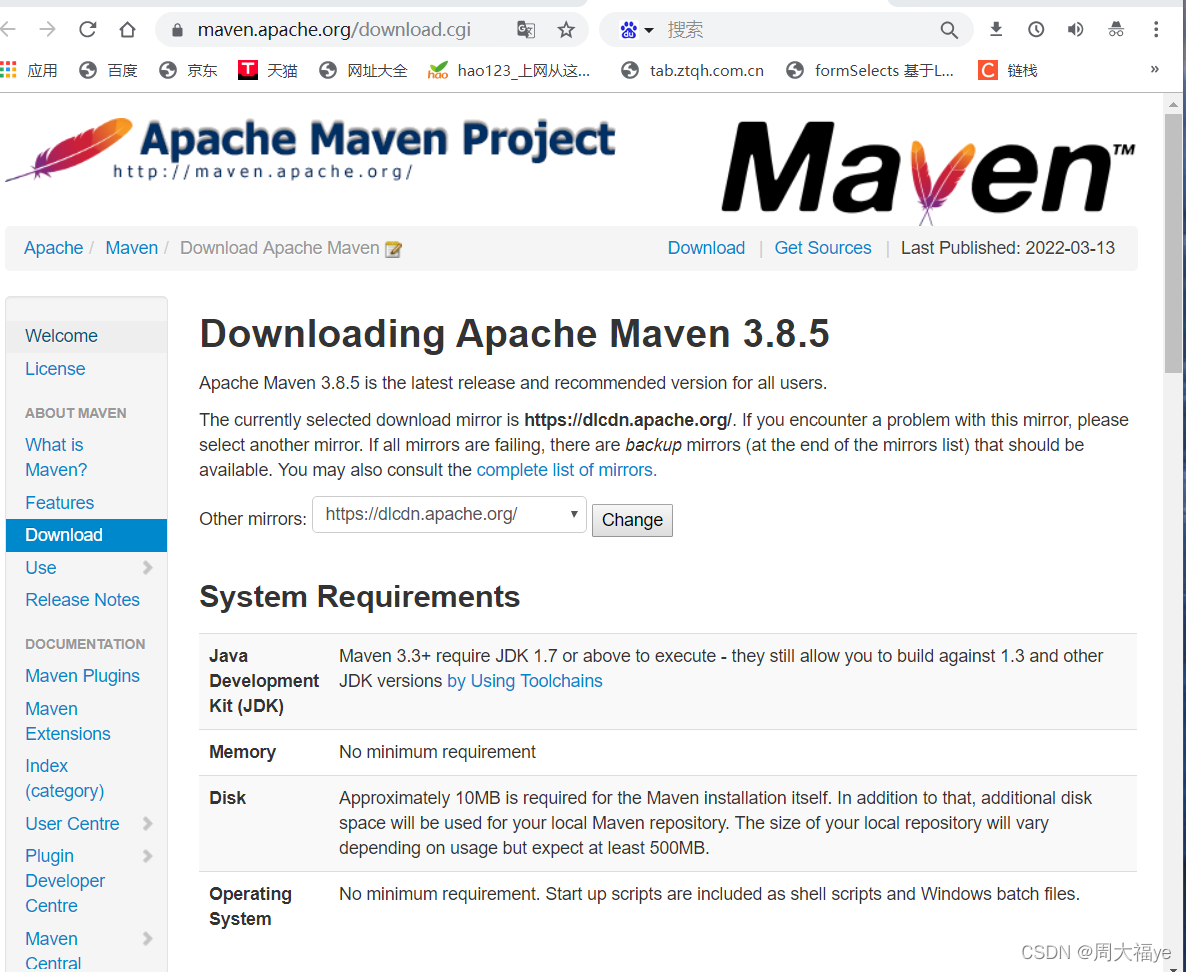Select the highlighted Download sidebar item
This screenshot has width=1186, height=972.
(x=86, y=535)
